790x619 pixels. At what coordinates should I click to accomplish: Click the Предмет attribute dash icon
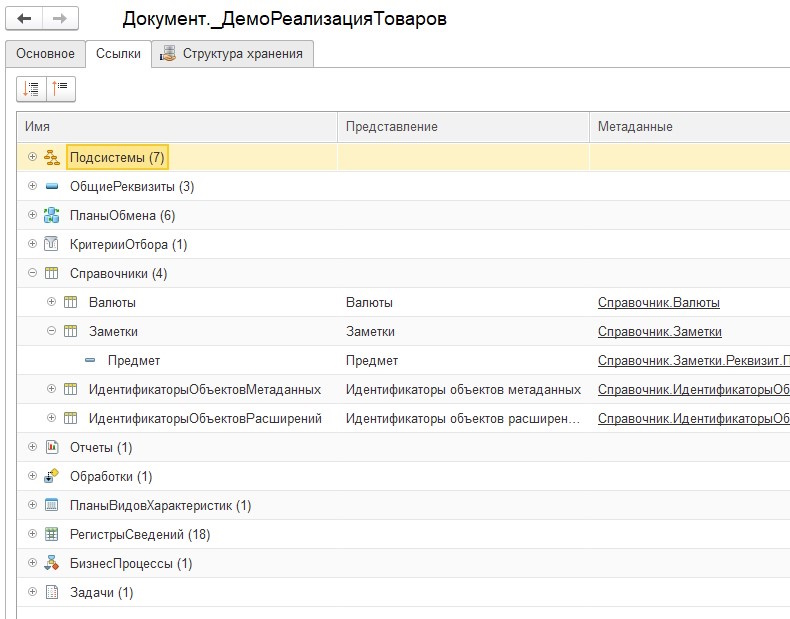coord(90,360)
